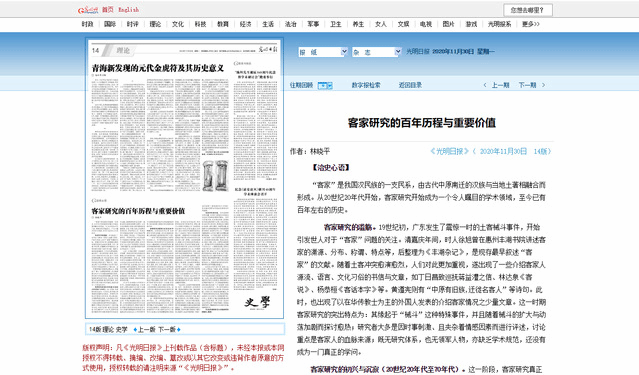Click the left arrow beside 上一期

coord(485,85)
